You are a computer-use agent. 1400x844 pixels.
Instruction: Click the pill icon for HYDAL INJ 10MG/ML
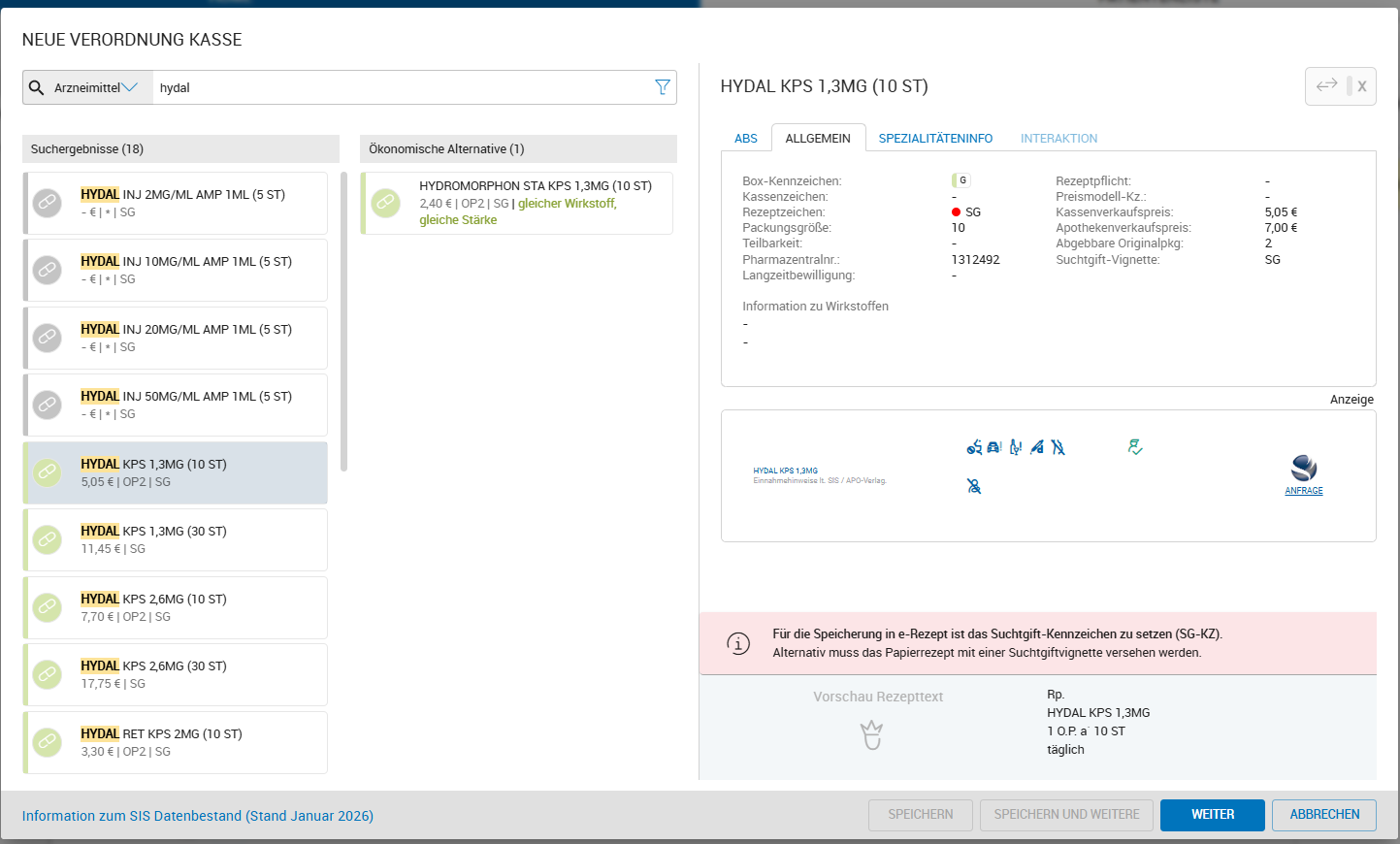48,270
